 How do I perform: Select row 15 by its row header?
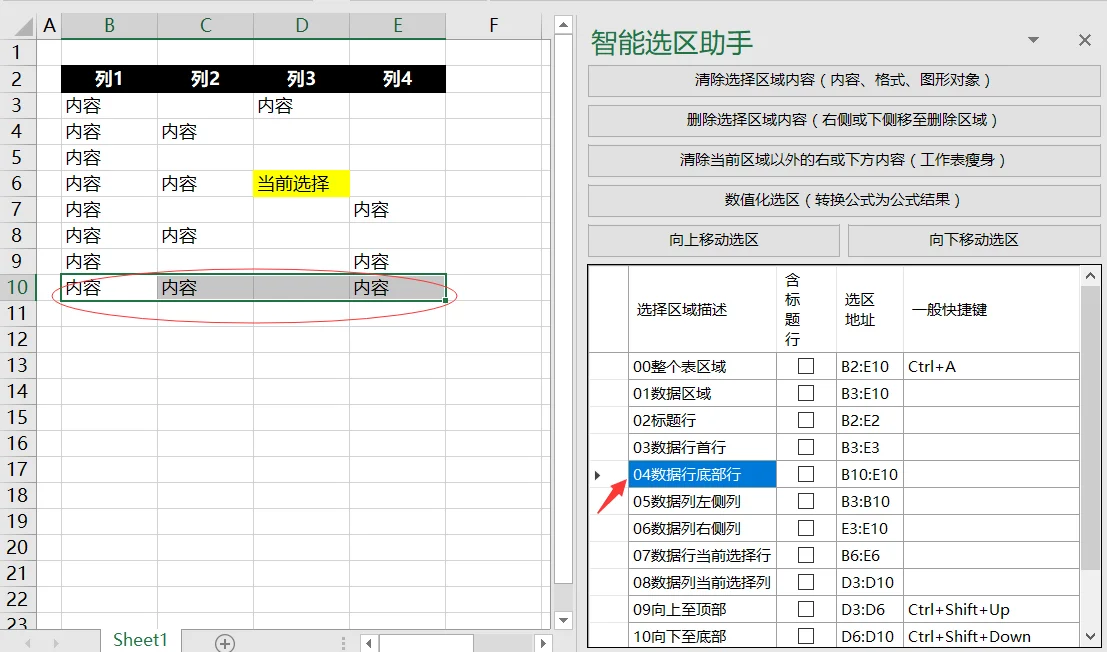click(x=17, y=417)
